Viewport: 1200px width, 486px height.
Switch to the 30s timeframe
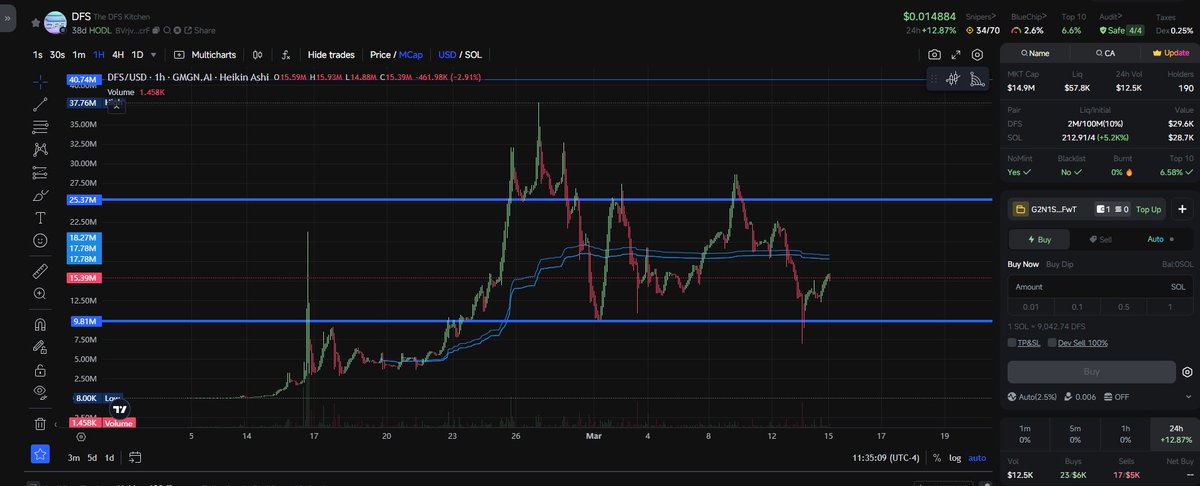point(57,55)
